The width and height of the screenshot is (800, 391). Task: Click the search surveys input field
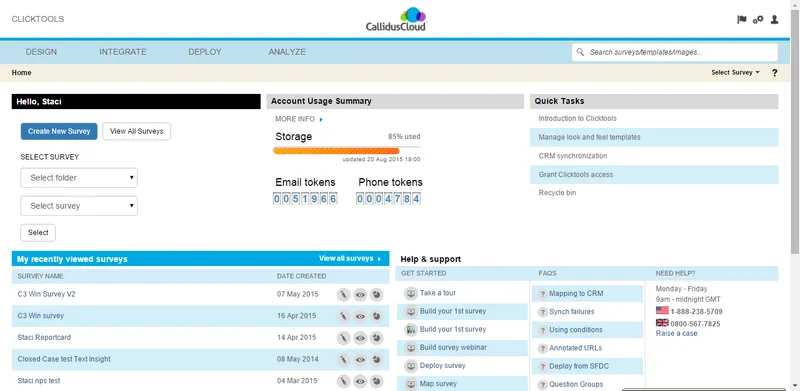coord(675,52)
